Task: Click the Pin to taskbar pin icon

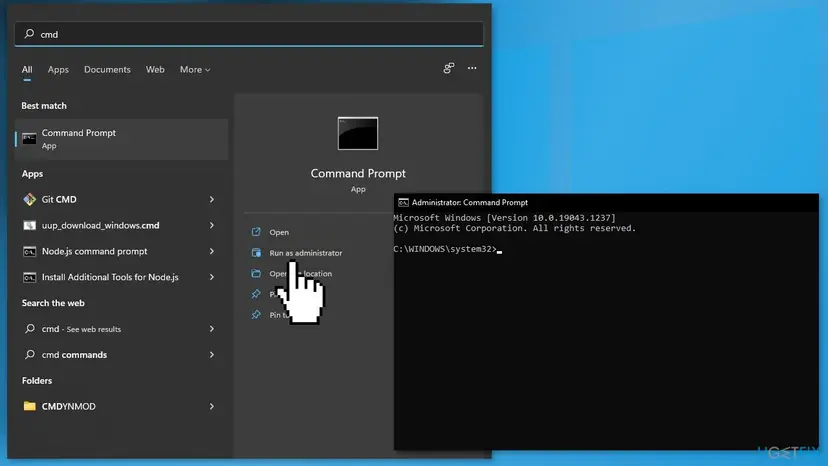Action: [x=256, y=314]
